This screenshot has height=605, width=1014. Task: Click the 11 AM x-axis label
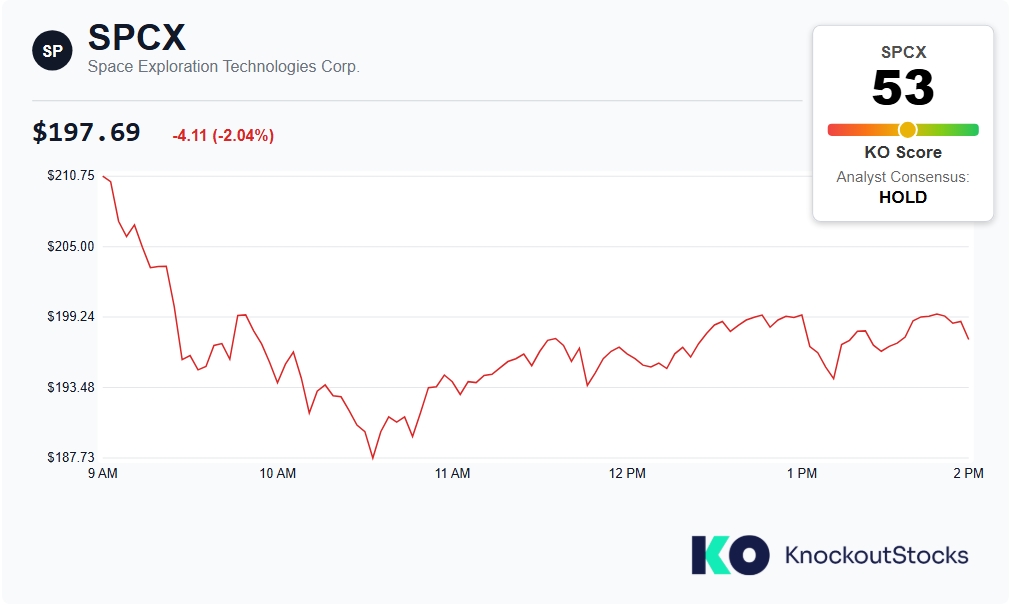[x=452, y=473]
